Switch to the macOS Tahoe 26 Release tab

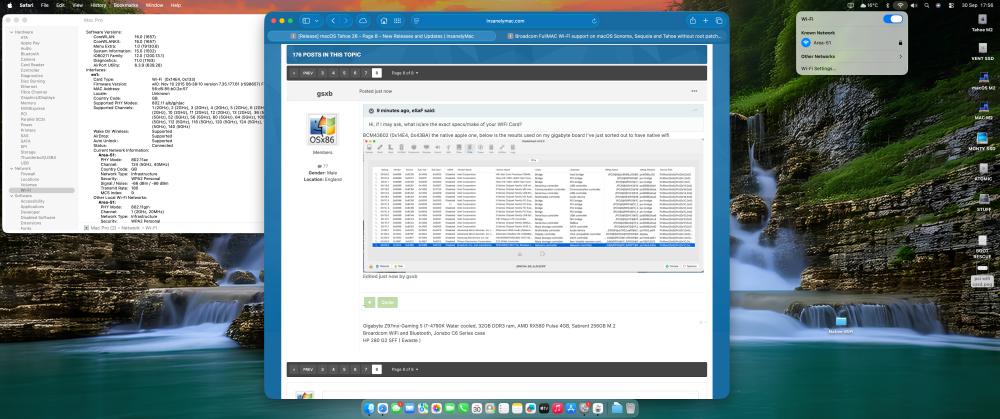[383, 36]
